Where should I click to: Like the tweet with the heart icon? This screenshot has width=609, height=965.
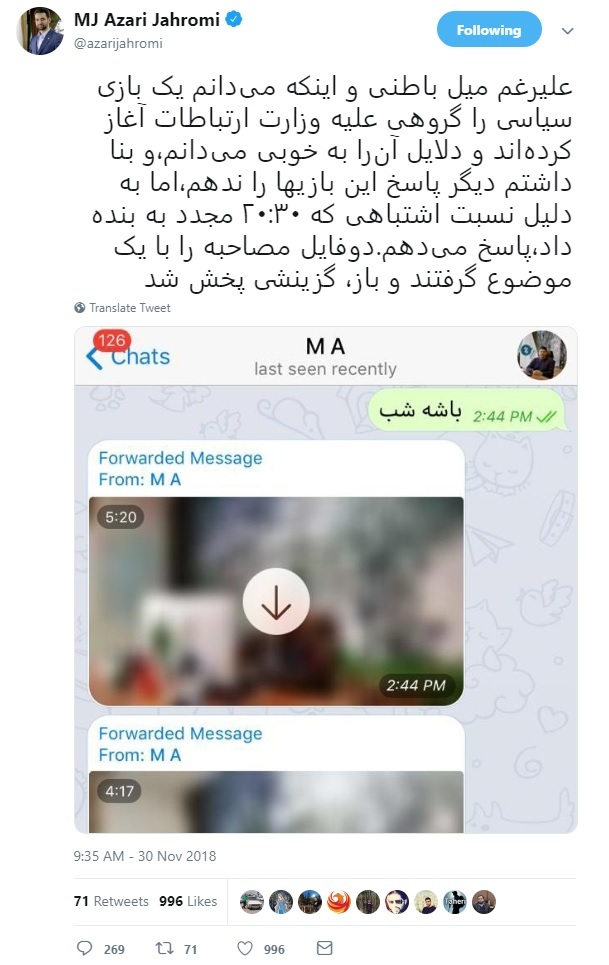click(x=245, y=948)
